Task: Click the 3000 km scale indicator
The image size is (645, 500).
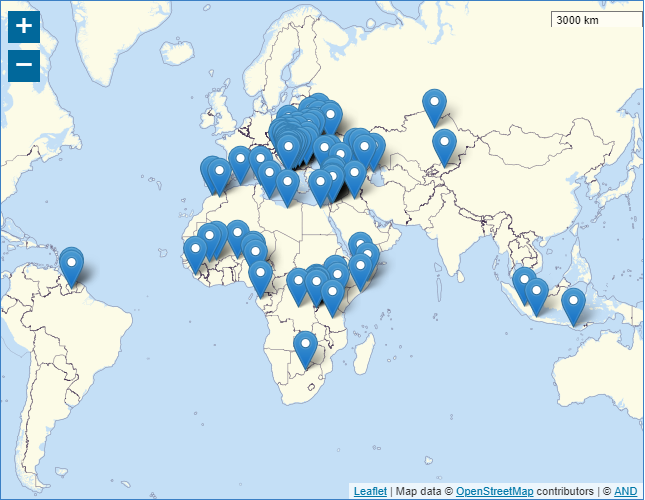Action: click(596, 20)
